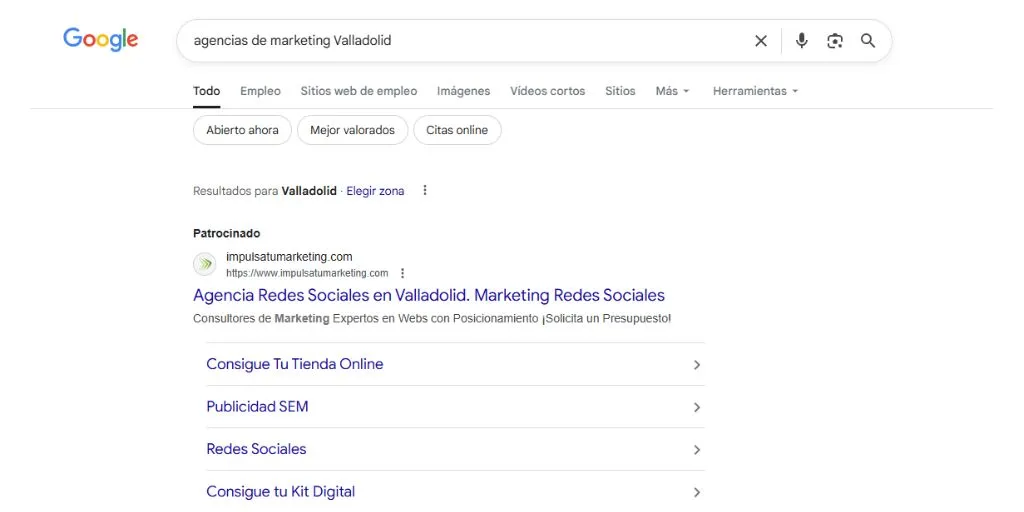Click chevron on Redes Sociales row
This screenshot has width=1024, height=512.
click(697, 449)
